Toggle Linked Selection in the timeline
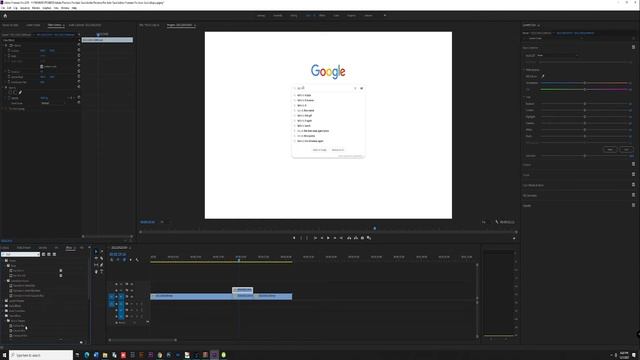Image resolution: width=640 pixels, height=360 pixels. [x=124, y=260]
